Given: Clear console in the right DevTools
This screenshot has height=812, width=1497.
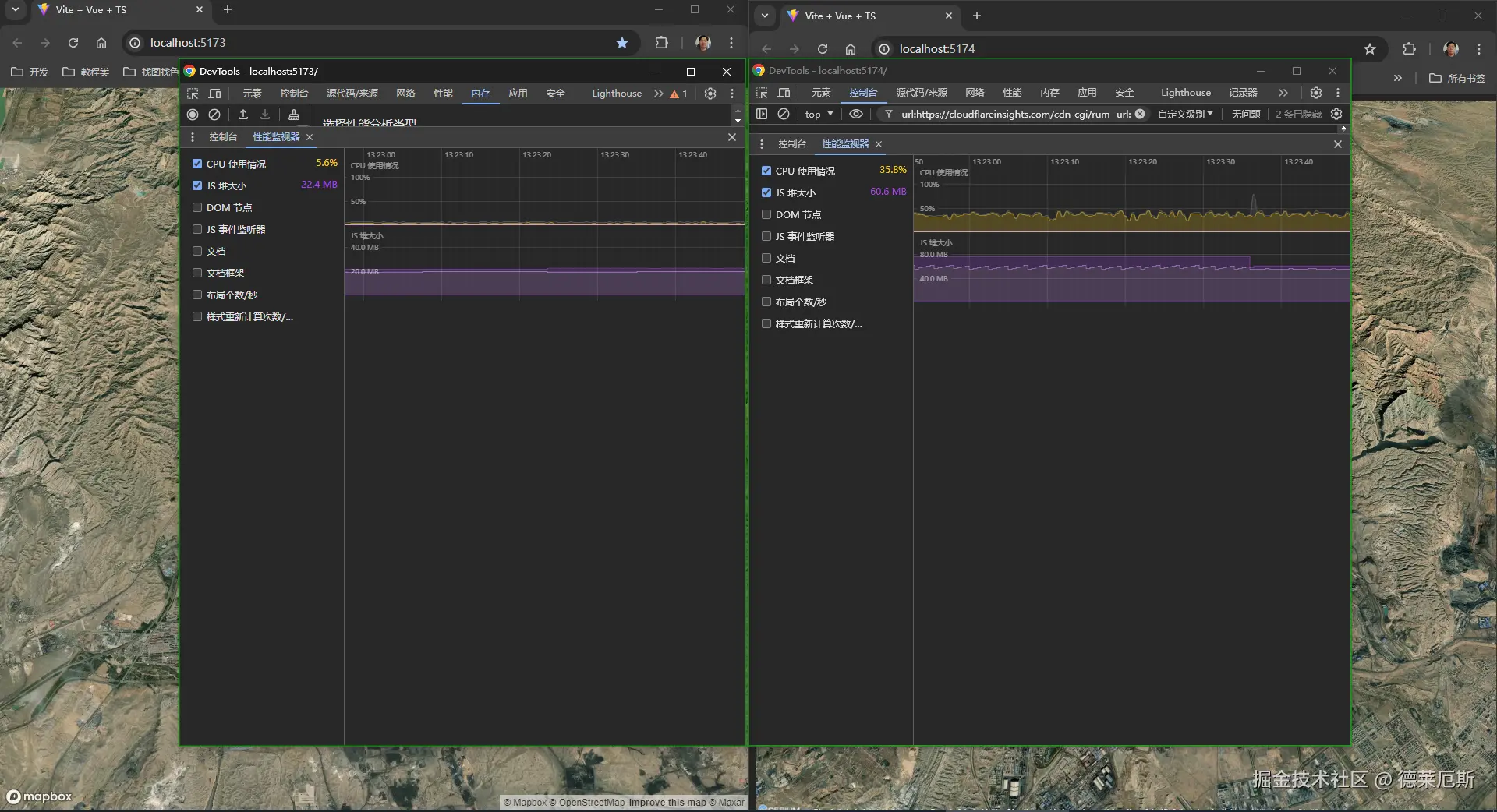Looking at the screenshot, I should point(784,114).
